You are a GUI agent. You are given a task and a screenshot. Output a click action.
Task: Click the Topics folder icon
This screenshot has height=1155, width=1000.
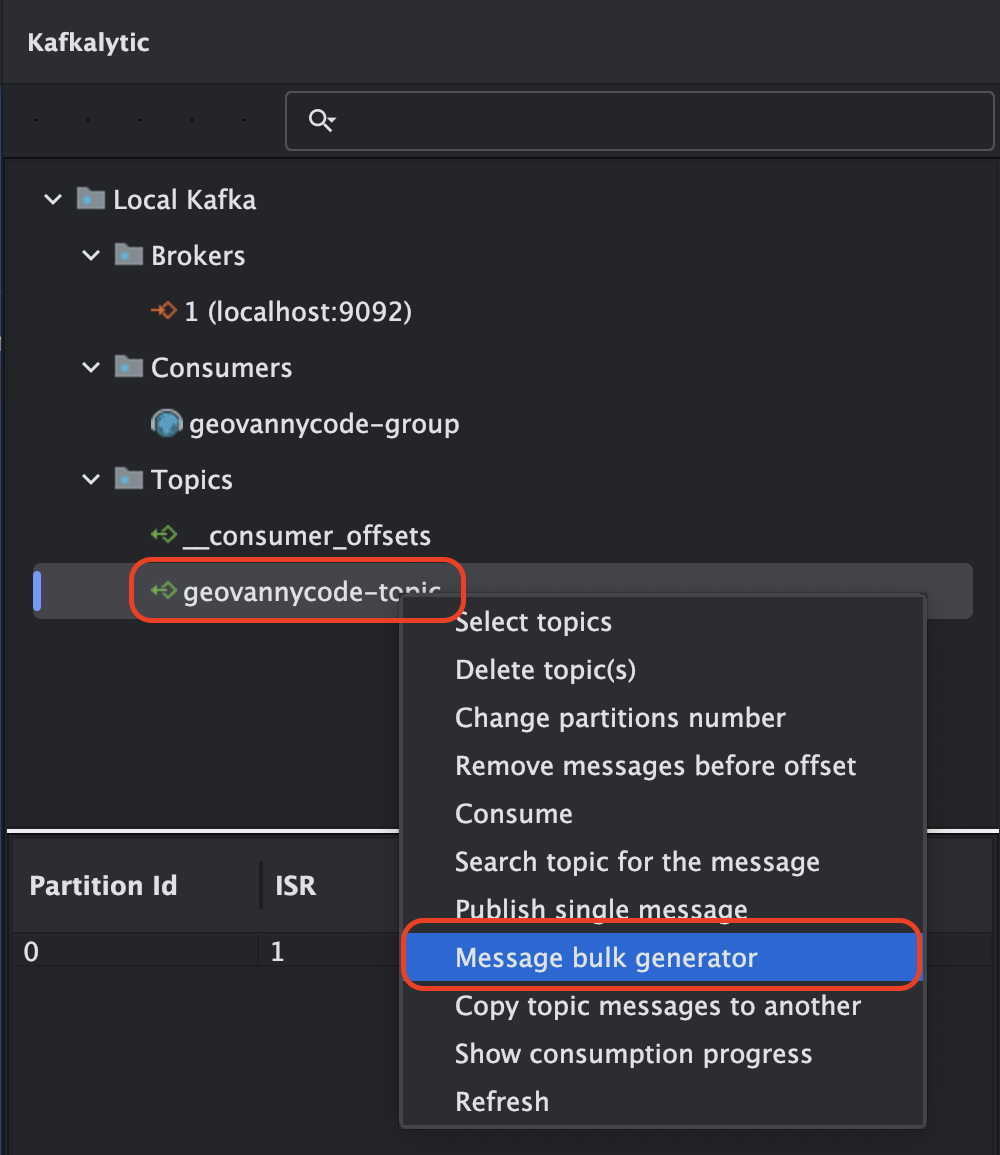coord(127,479)
